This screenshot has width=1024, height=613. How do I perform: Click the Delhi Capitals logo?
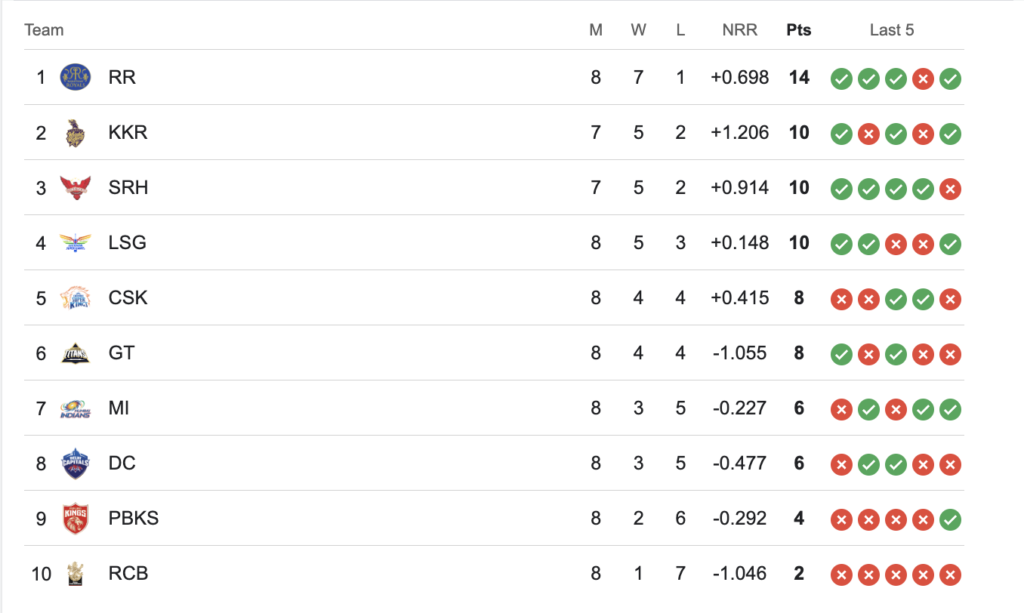pos(75,463)
